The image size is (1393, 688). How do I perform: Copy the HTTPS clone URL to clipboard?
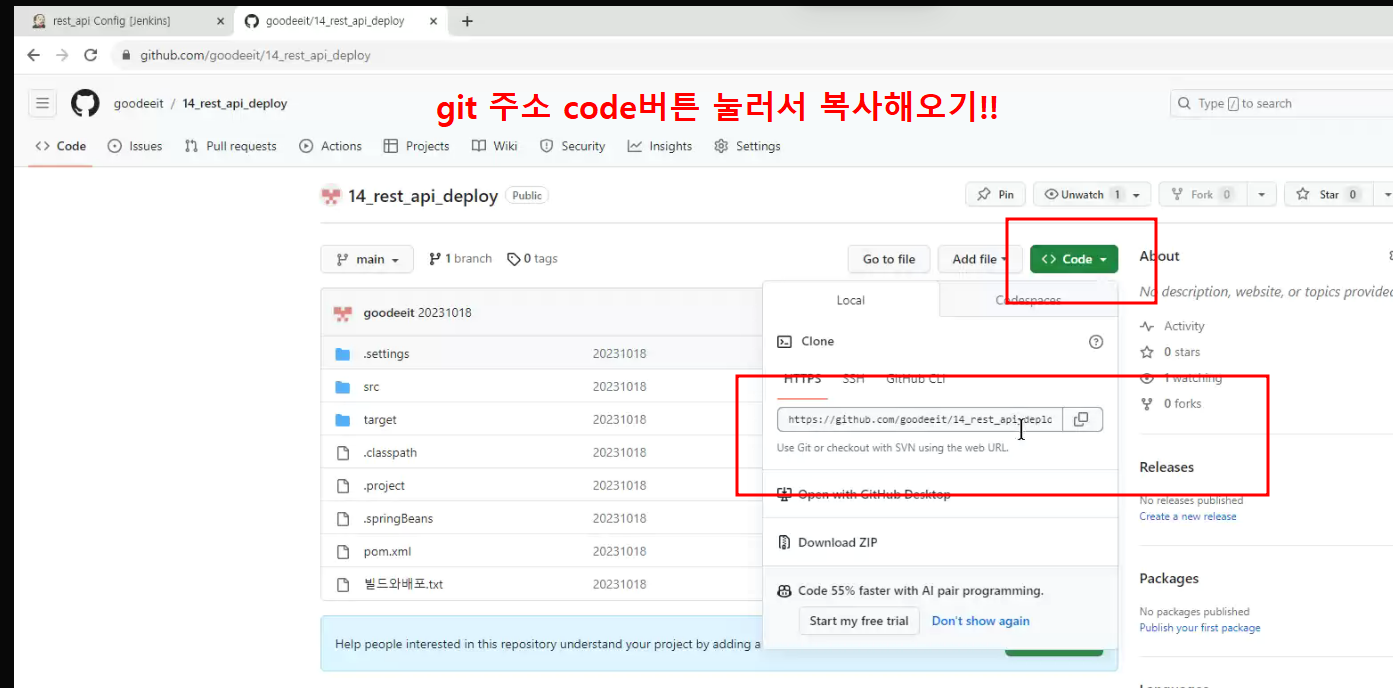pyautogui.click(x=1081, y=419)
